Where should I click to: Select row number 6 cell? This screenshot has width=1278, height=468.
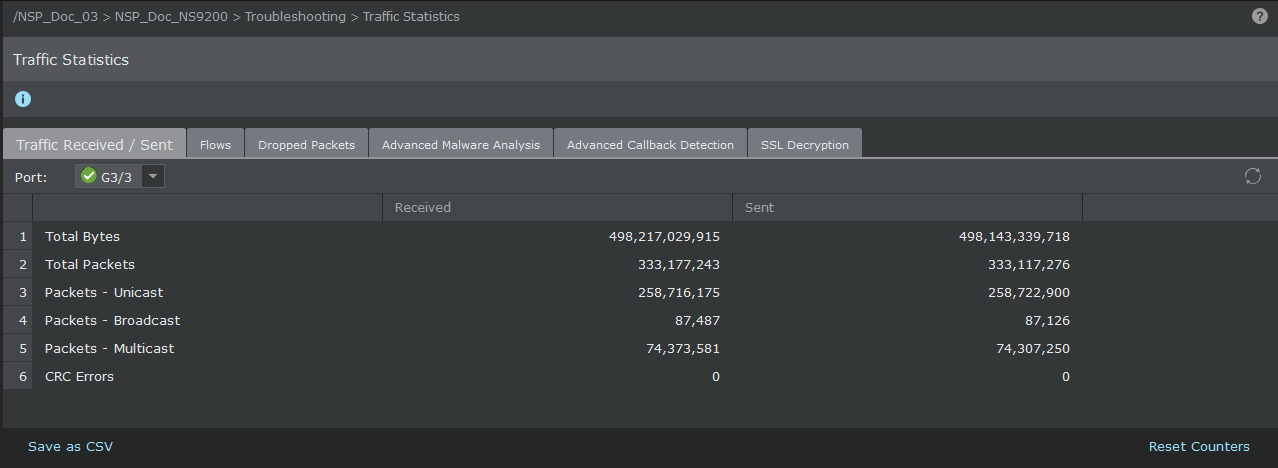18,376
